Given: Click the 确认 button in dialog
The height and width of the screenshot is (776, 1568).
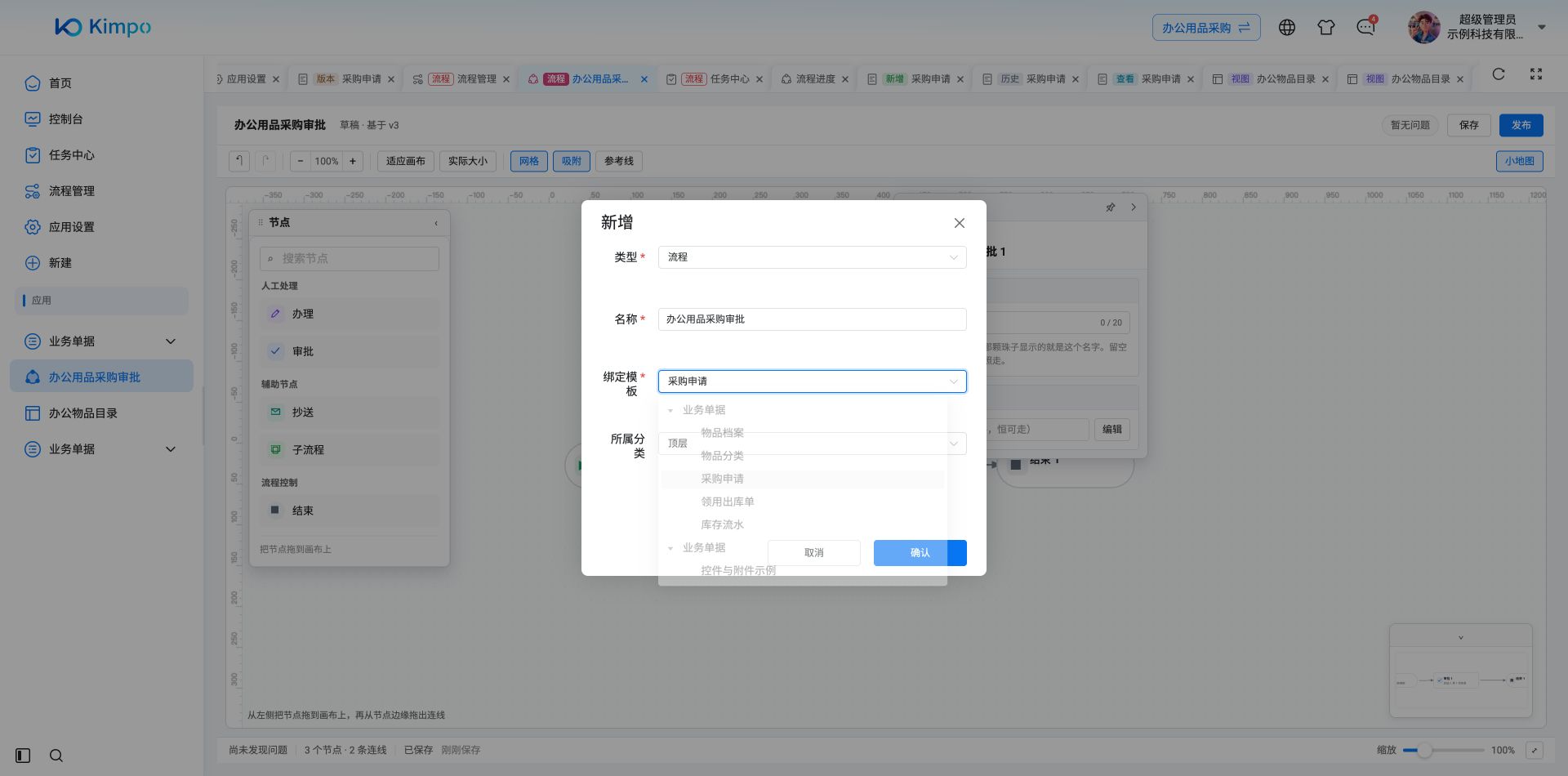Looking at the screenshot, I should coord(920,553).
